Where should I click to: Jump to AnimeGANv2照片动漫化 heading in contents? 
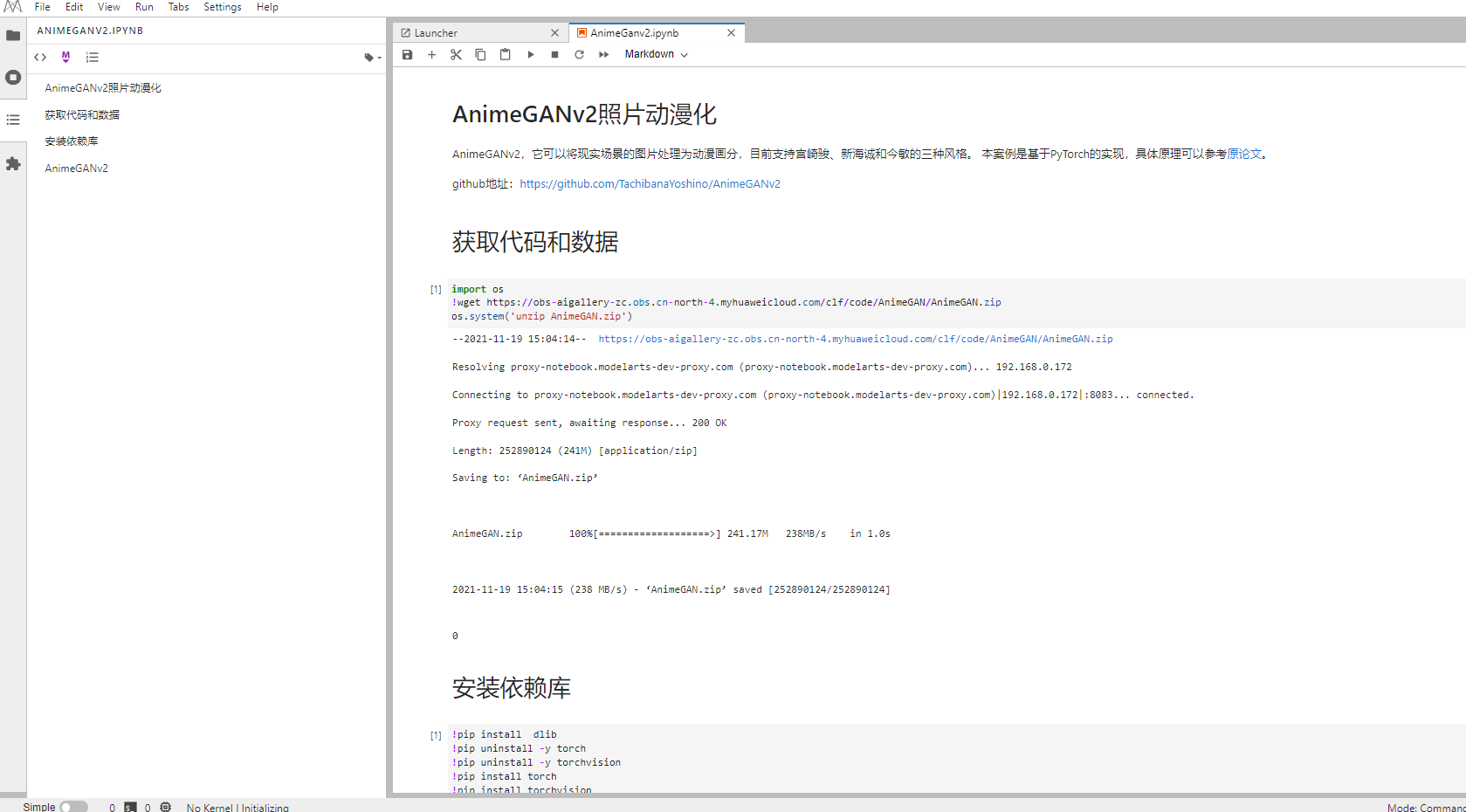click(x=103, y=88)
